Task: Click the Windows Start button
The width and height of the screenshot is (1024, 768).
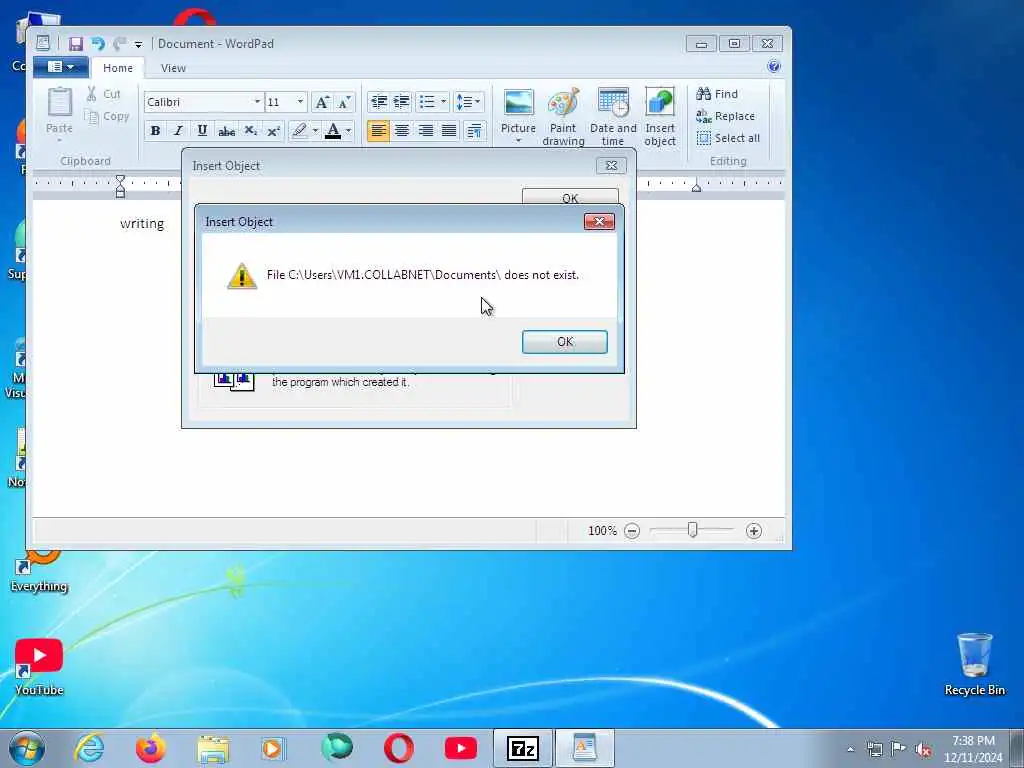Action: pyautogui.click(x=27, y=748)
